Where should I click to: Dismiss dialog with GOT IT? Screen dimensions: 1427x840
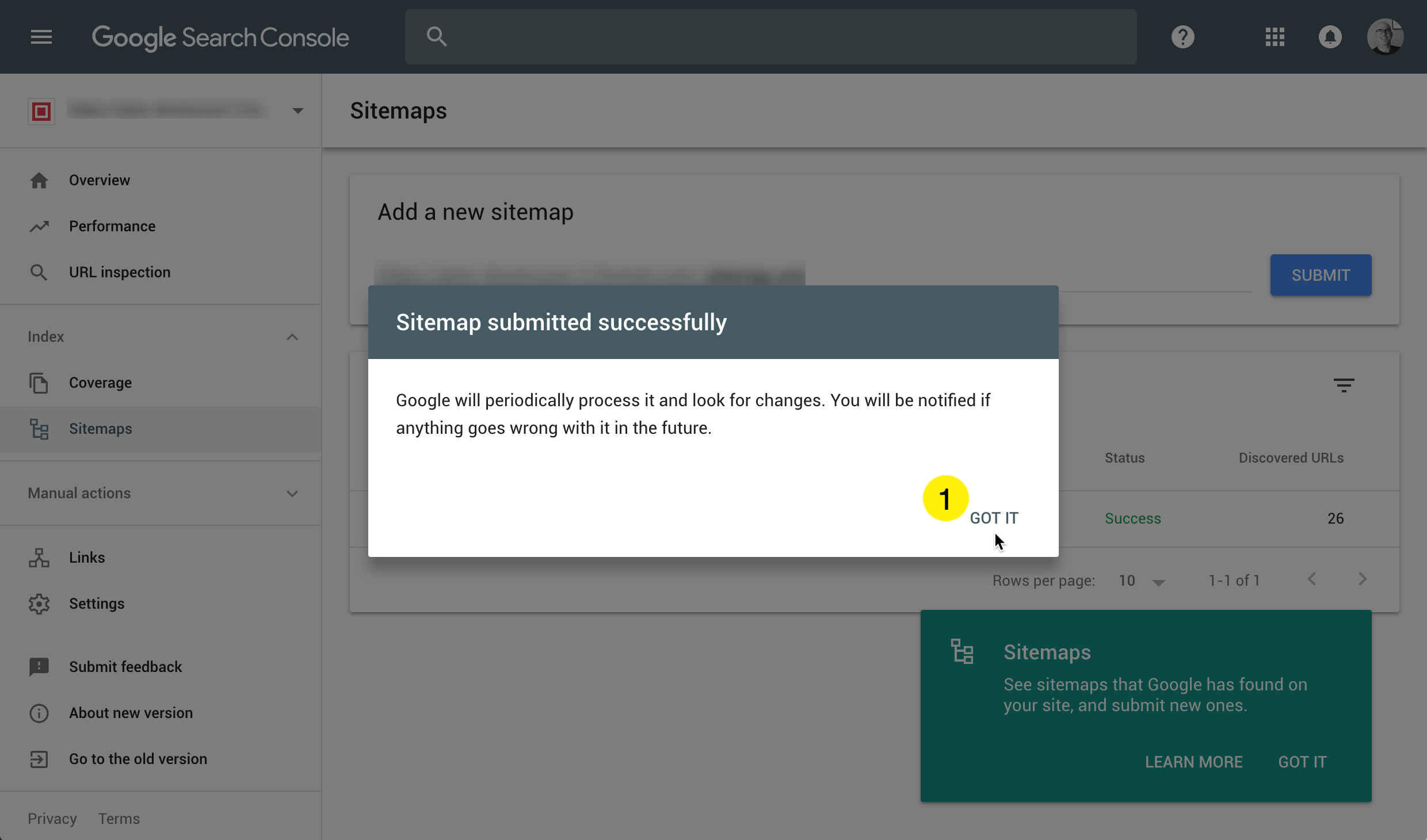994,518
